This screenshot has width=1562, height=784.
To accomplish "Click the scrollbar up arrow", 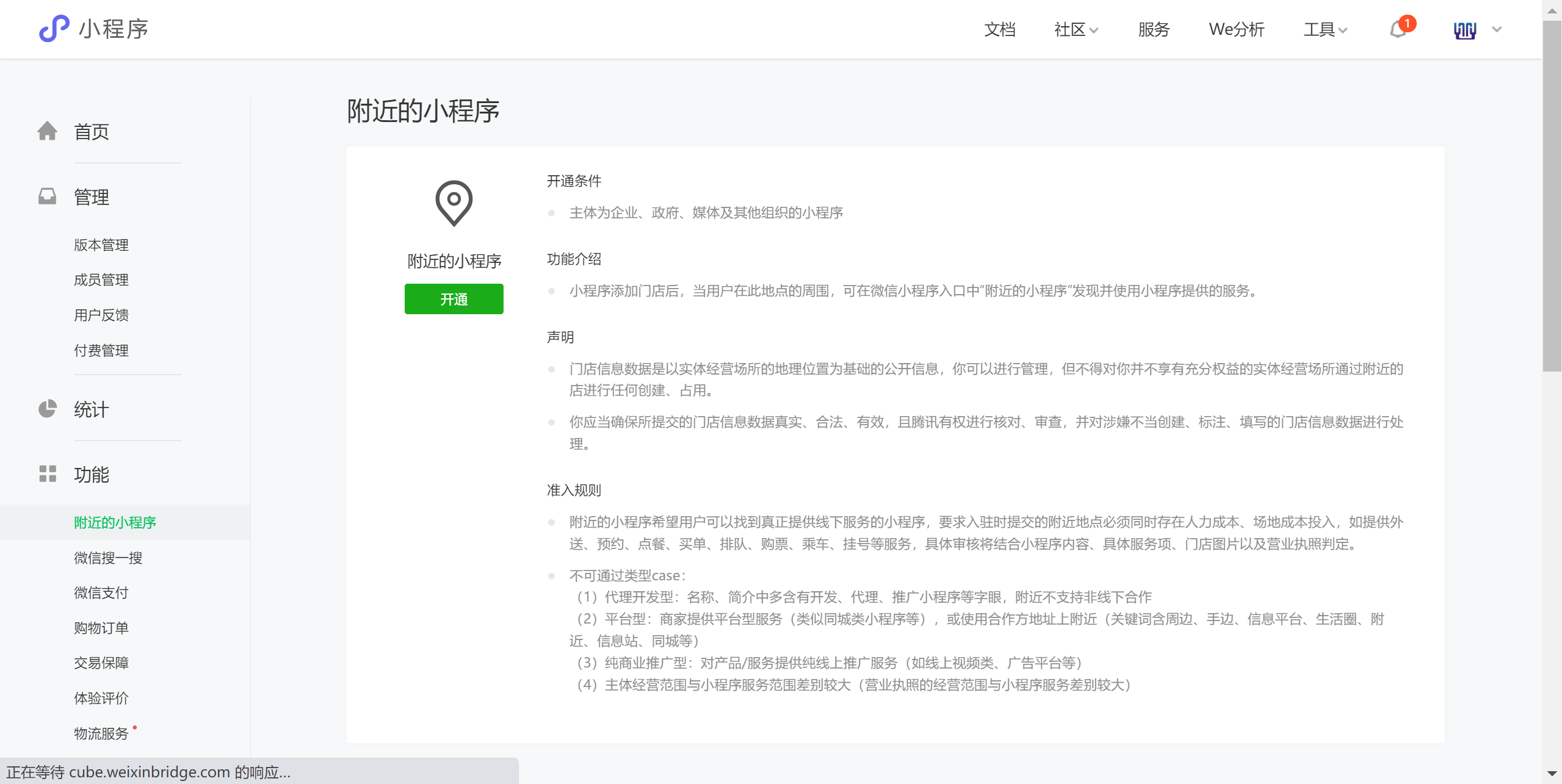I will 1552,10.
